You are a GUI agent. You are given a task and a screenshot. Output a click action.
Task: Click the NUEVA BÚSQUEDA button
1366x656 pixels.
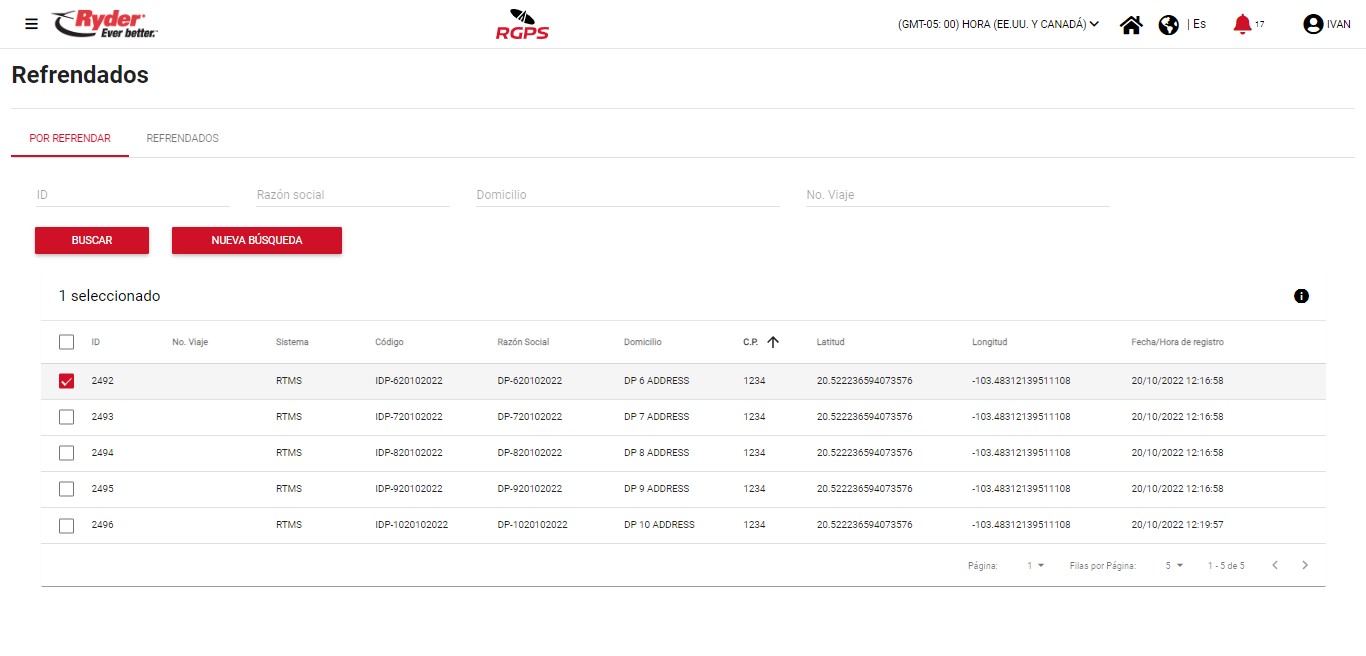257,241
